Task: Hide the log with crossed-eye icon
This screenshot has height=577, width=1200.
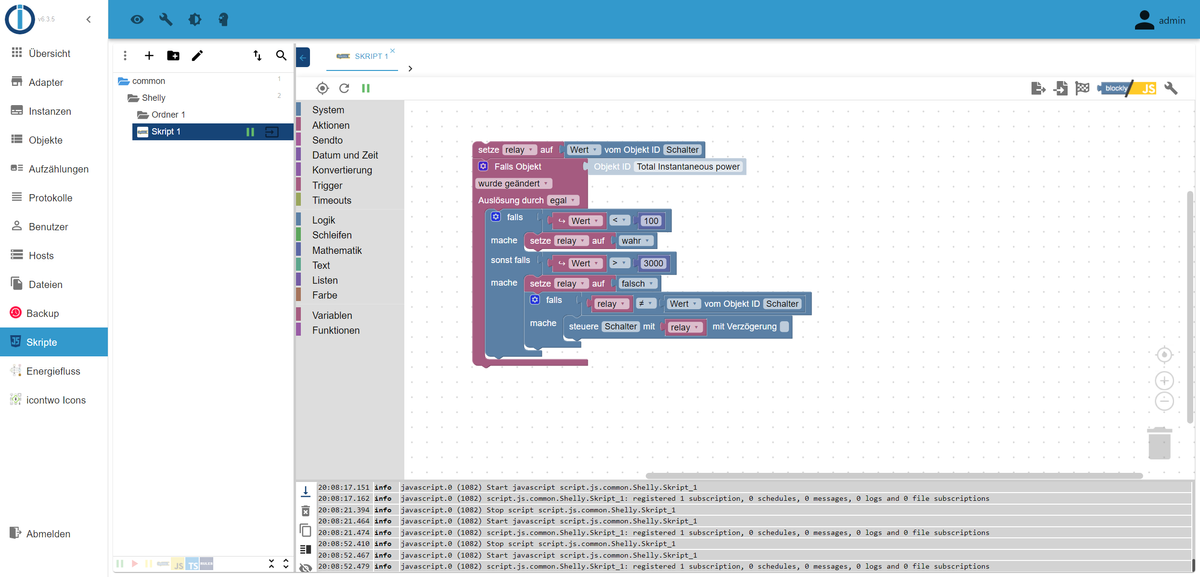Action: coord(306,568)
